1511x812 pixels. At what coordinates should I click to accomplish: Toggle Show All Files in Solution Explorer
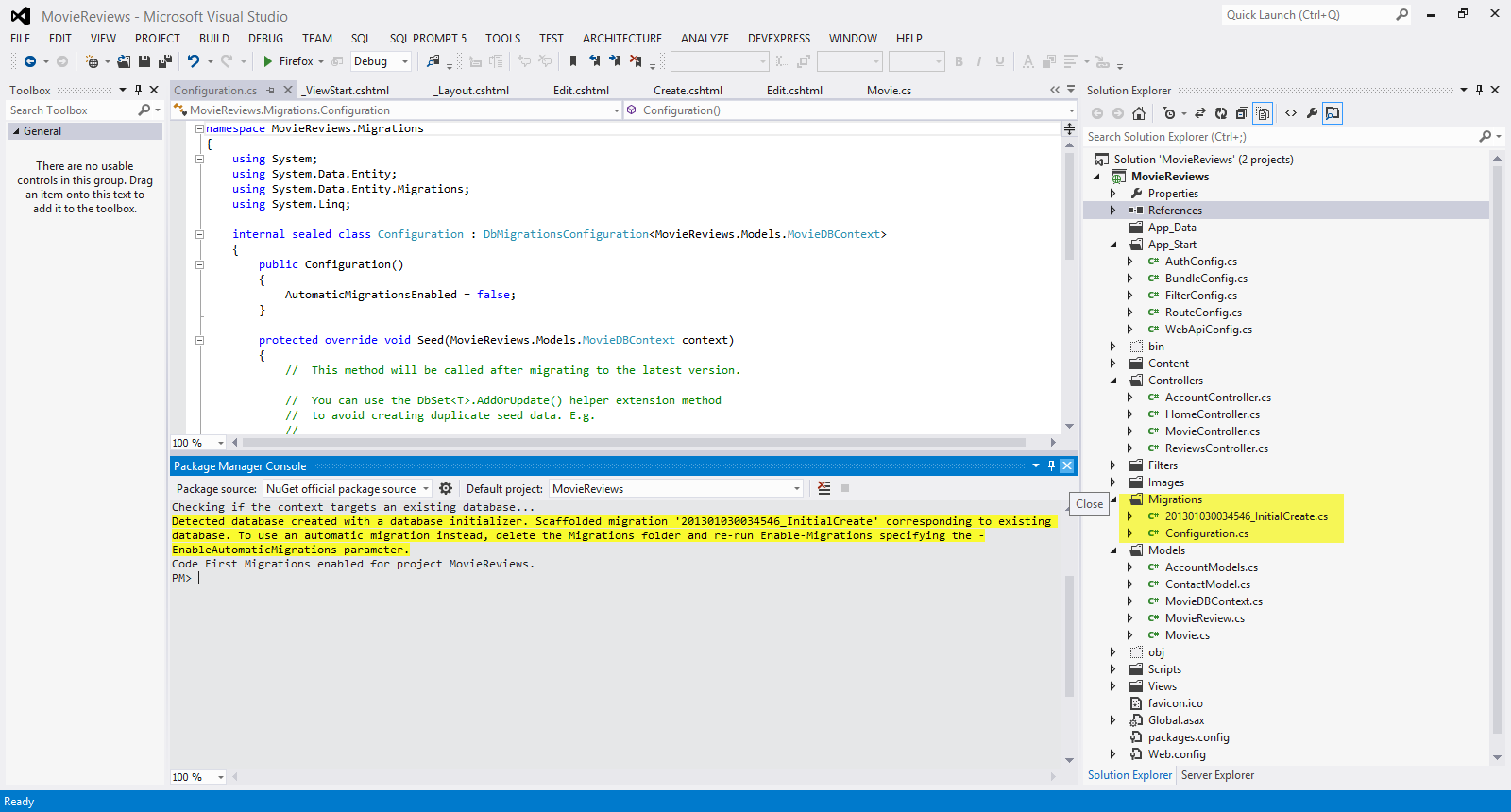pyautogui.click(x=1263, y=113)
